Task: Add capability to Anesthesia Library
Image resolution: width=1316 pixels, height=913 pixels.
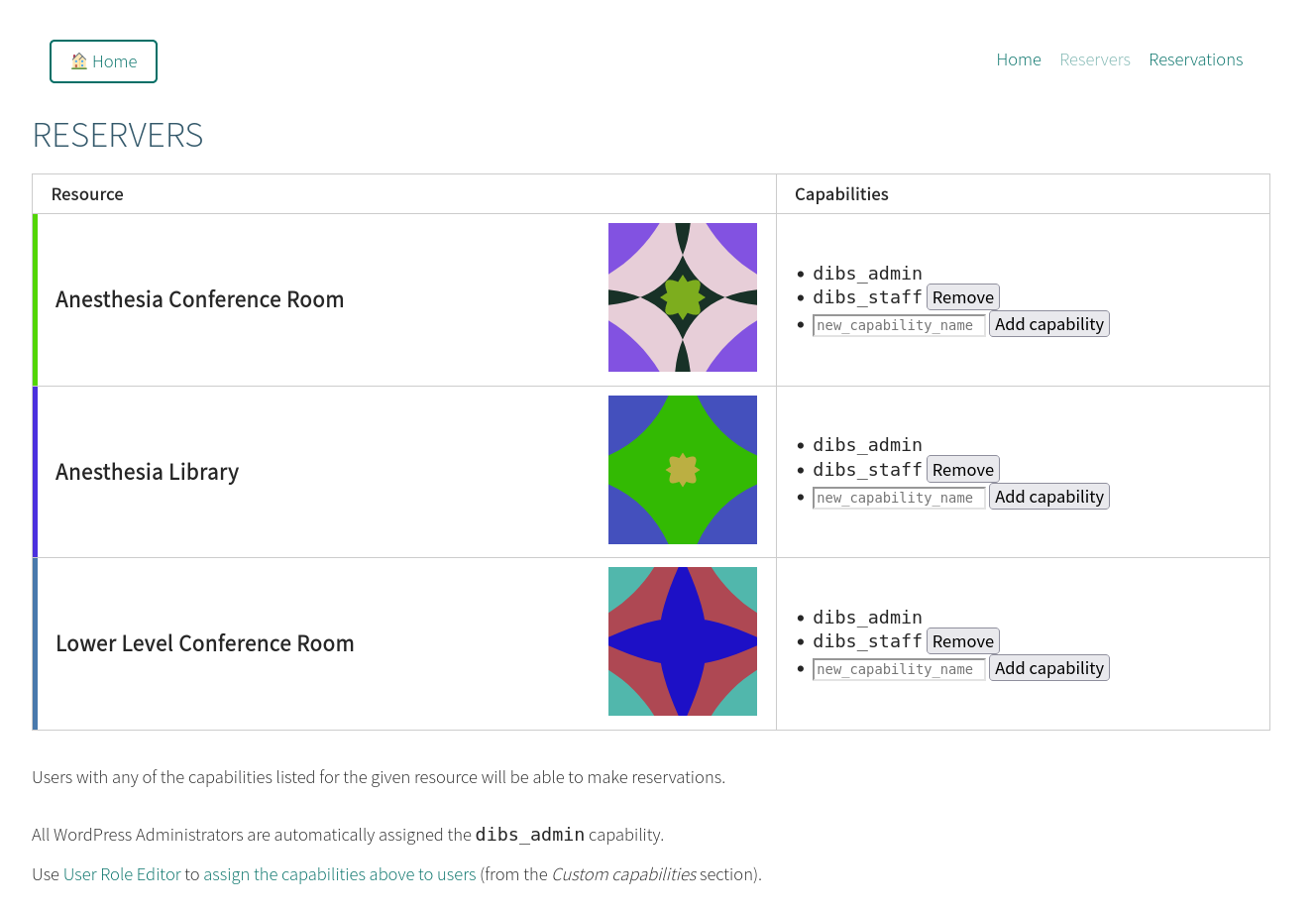Action: coord(1049,497)
